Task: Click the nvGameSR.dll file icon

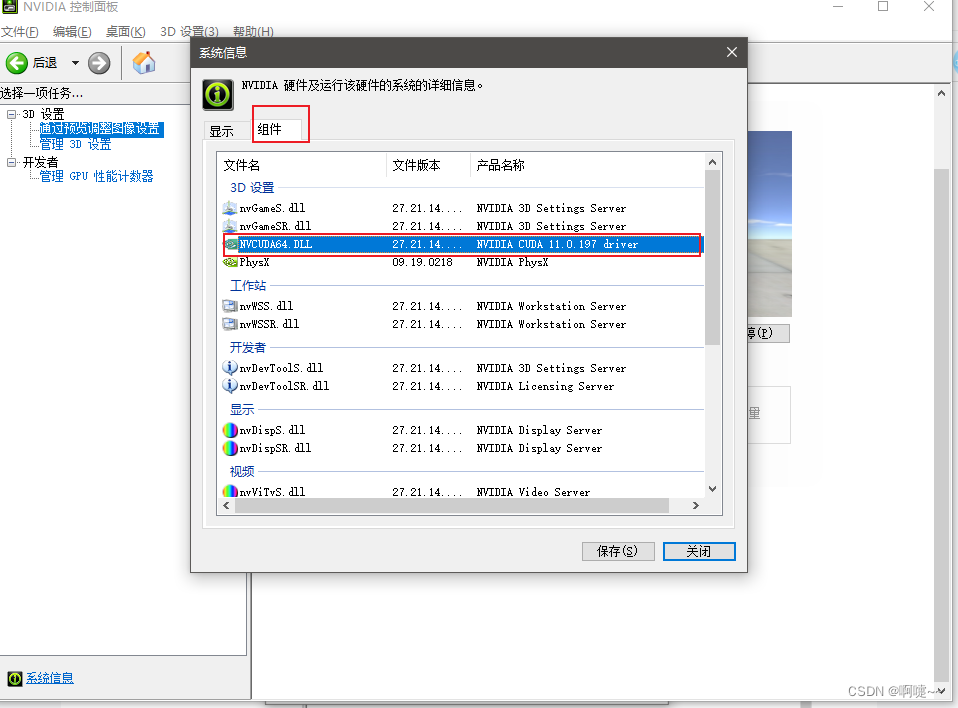Action: click(x=230, y=226)
